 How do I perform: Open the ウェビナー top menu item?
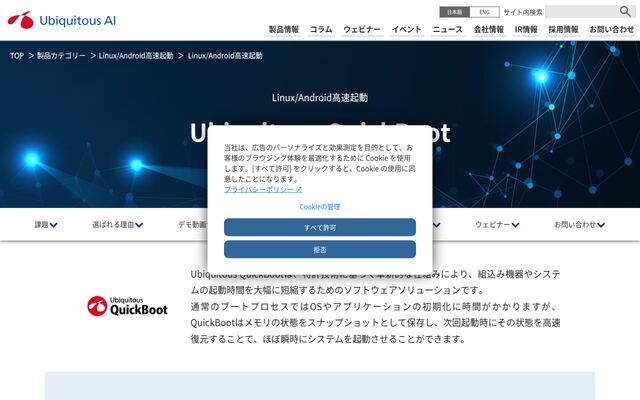pos(362,29)
